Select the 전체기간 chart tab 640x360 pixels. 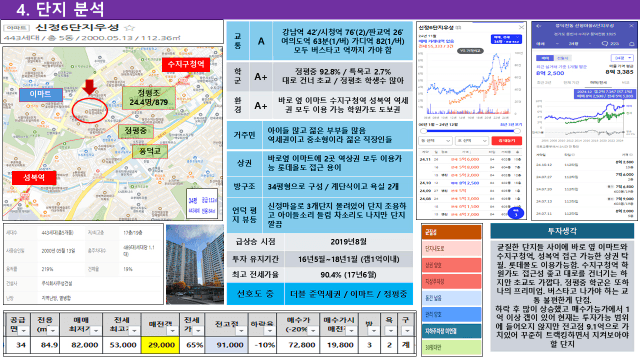[x=571, y=82]
